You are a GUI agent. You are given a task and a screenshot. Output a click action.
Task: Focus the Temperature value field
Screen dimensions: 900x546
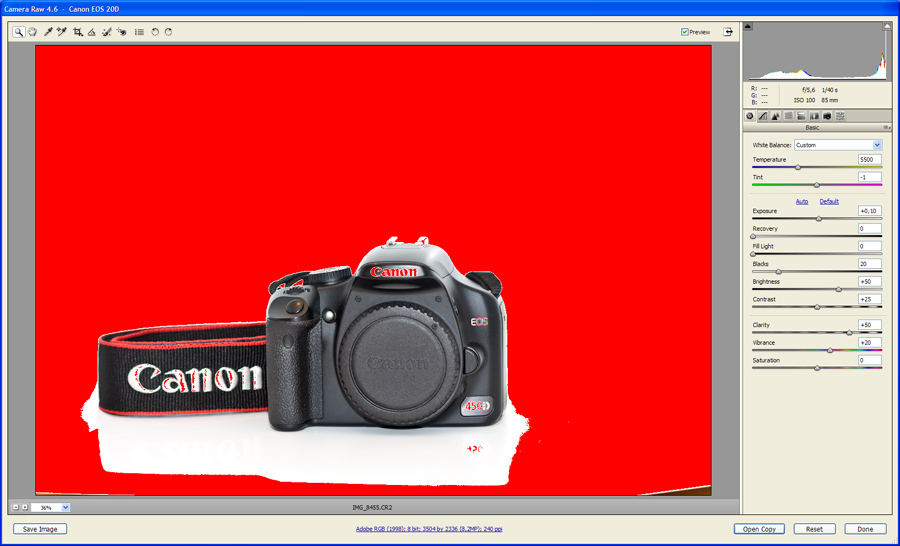[x=870, y=160]
